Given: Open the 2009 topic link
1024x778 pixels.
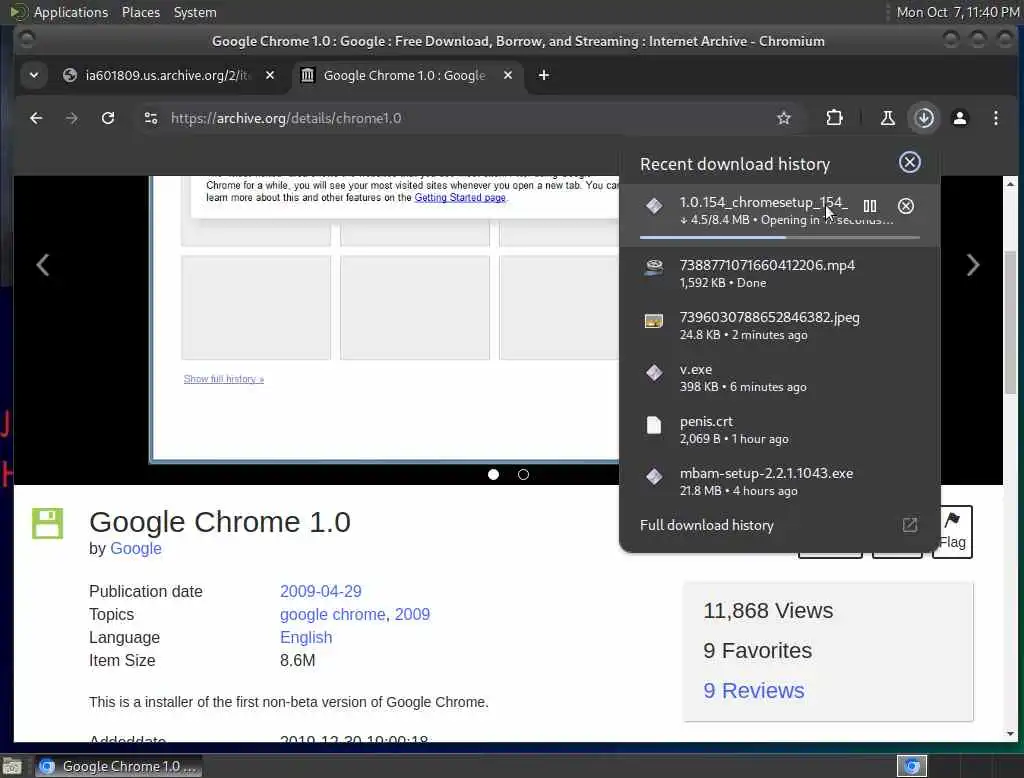Looking at the screenshot, I should (412, 614).
